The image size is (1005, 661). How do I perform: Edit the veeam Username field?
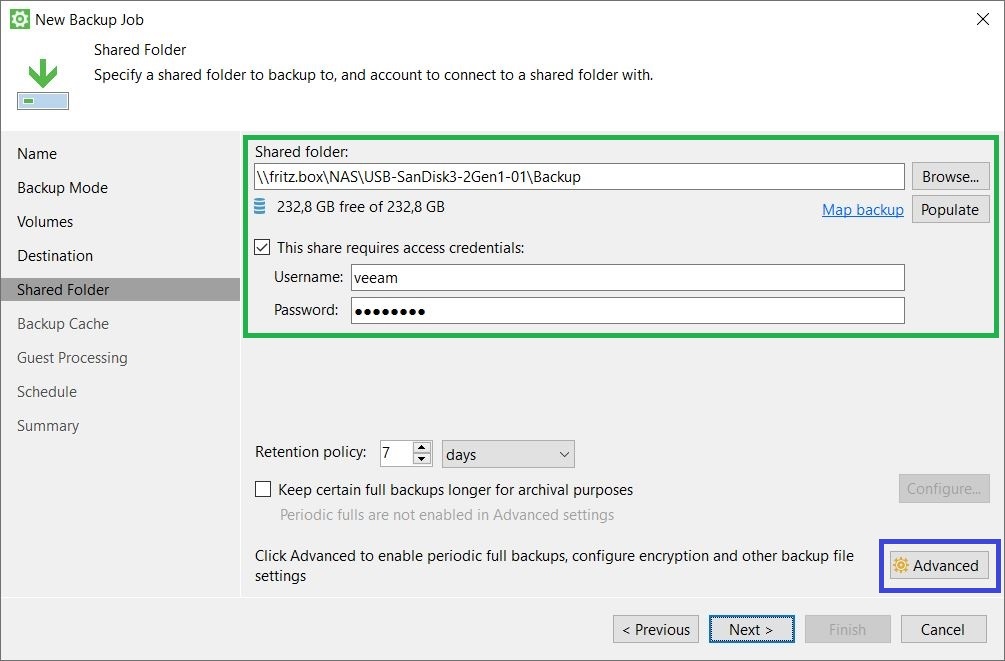[627, 278]
